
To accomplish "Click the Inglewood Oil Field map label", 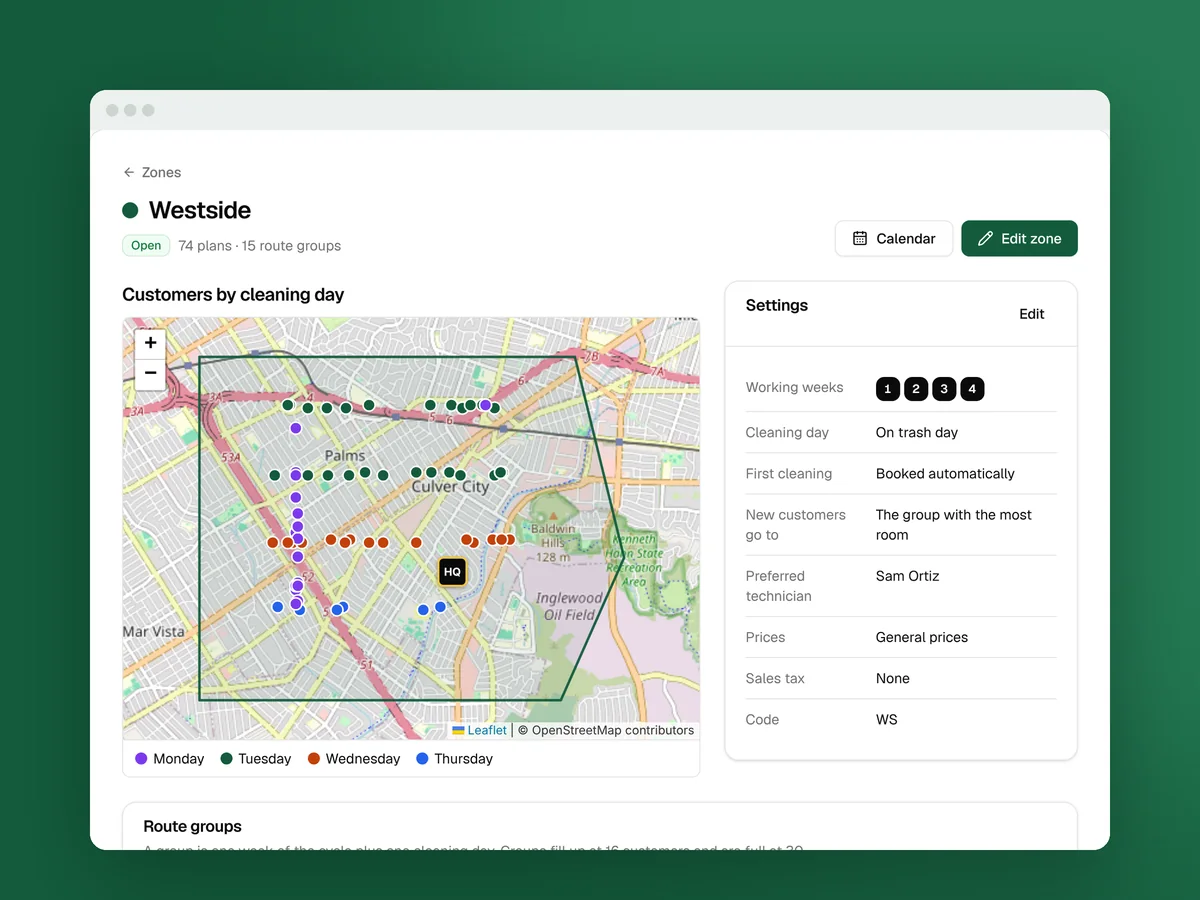I will click(569, 606).
